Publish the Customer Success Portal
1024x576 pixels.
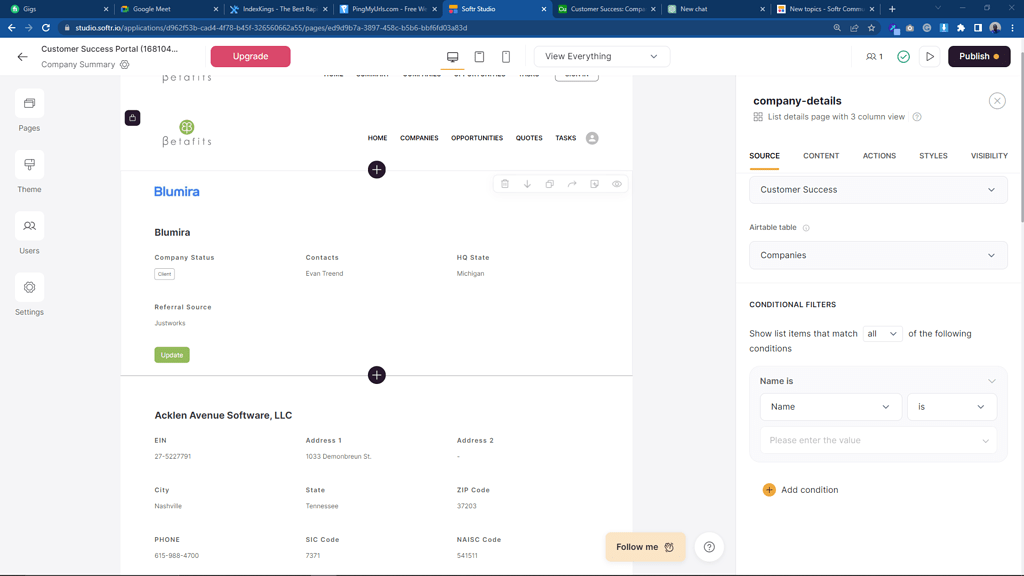click(978, 57)
